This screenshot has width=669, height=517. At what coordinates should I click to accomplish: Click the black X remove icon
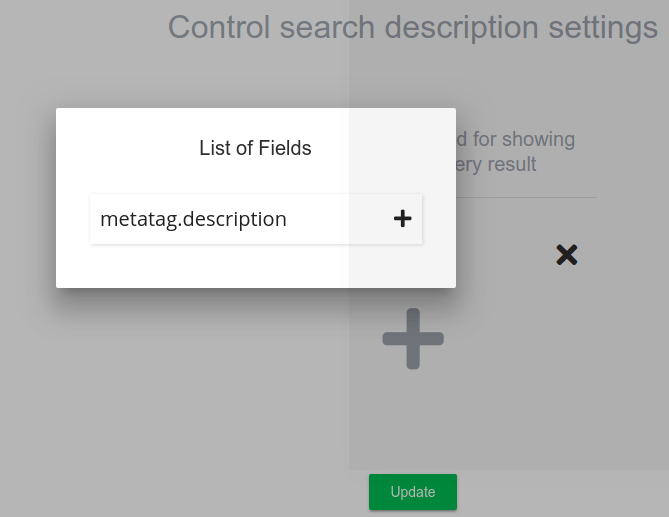pos(567,255)
